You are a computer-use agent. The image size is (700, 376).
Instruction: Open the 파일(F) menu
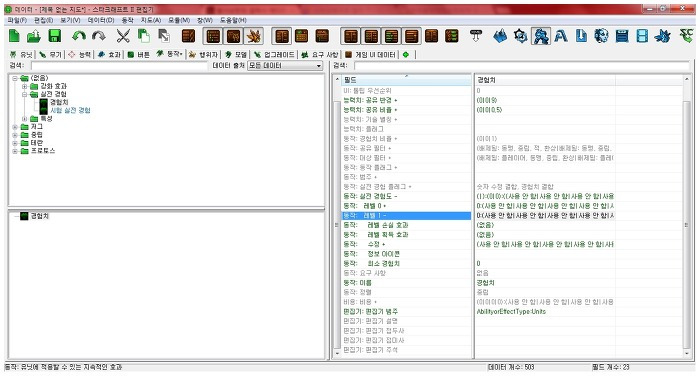coord(17,20)
